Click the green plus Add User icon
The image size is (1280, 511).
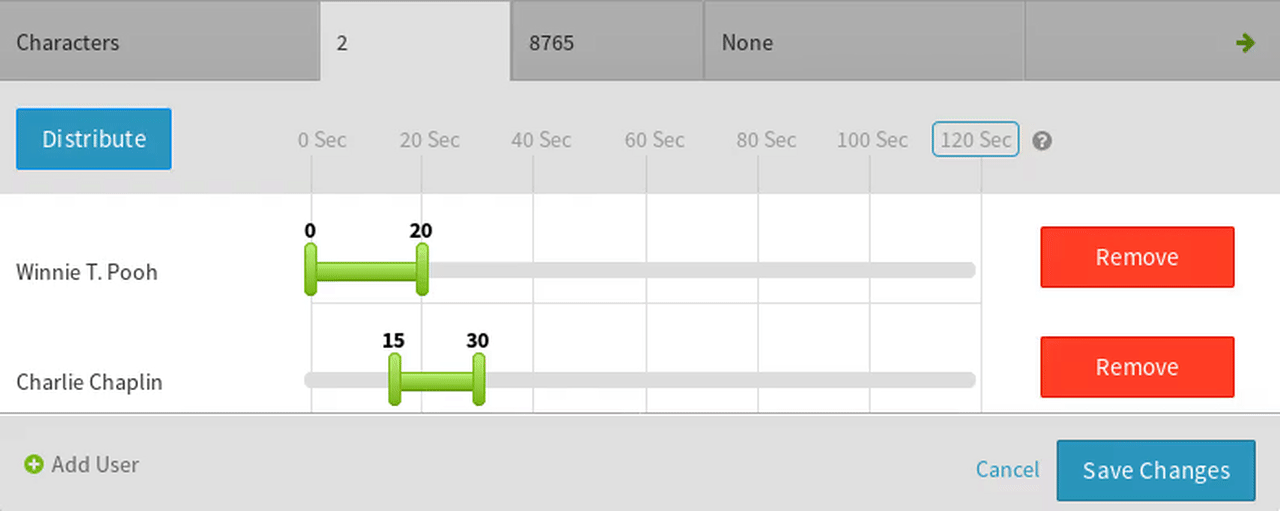point(34,464)
